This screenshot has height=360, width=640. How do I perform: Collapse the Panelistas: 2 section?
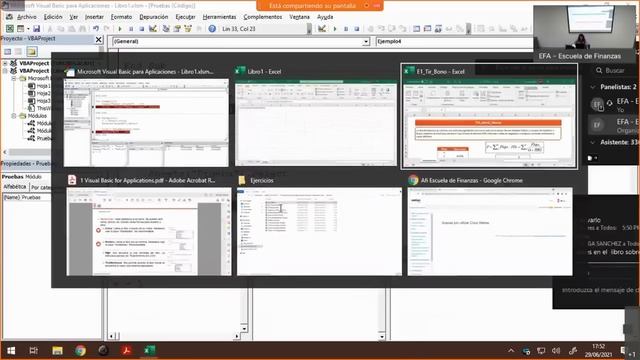[593, 87]
